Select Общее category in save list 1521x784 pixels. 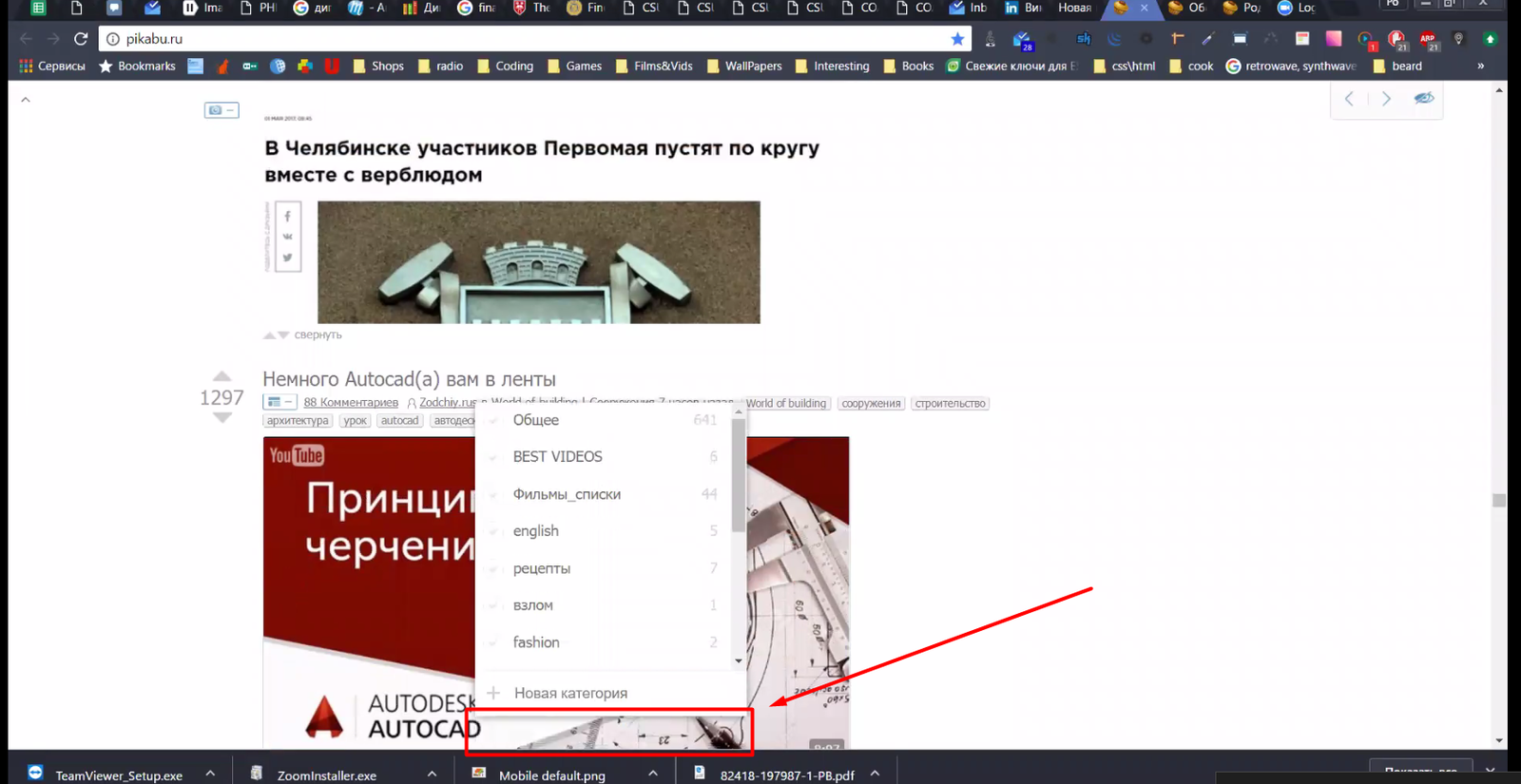click(604, 420)
